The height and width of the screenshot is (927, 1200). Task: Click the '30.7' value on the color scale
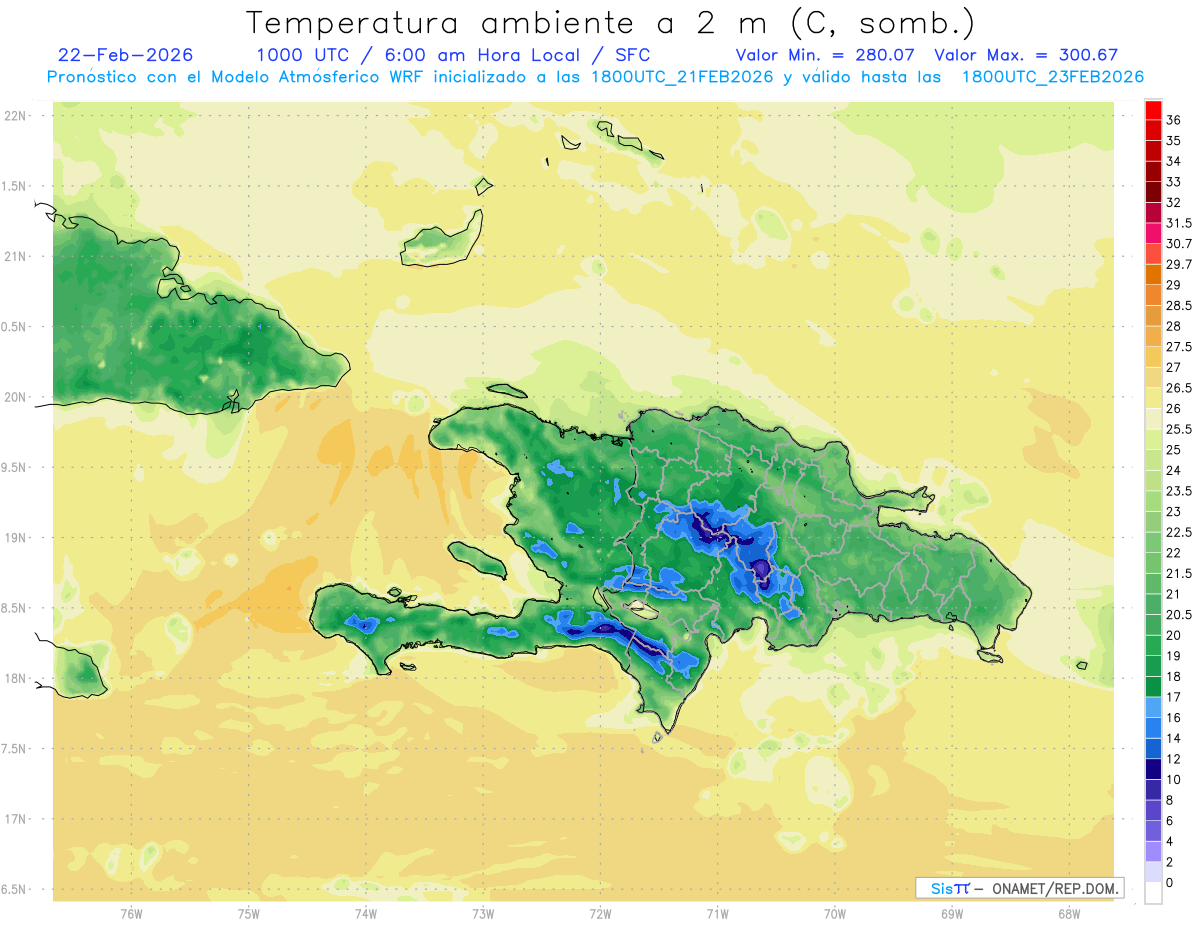click(1179, 244)
